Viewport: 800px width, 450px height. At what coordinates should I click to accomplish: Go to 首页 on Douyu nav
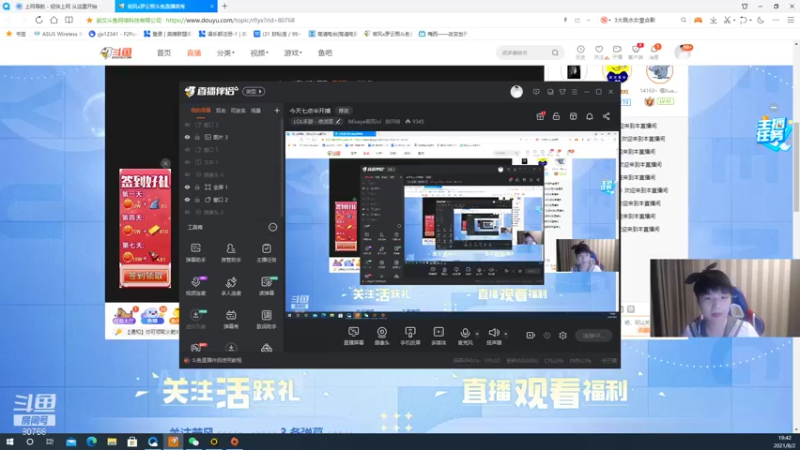(164, 53)
